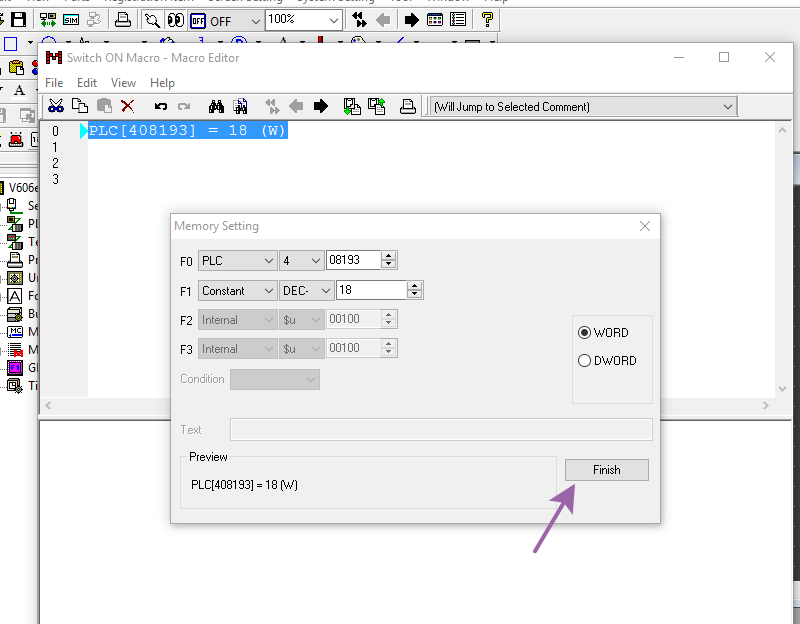Close the Memory Setting dialog
This screenshot has width=800, height=624.
point(645,226)
